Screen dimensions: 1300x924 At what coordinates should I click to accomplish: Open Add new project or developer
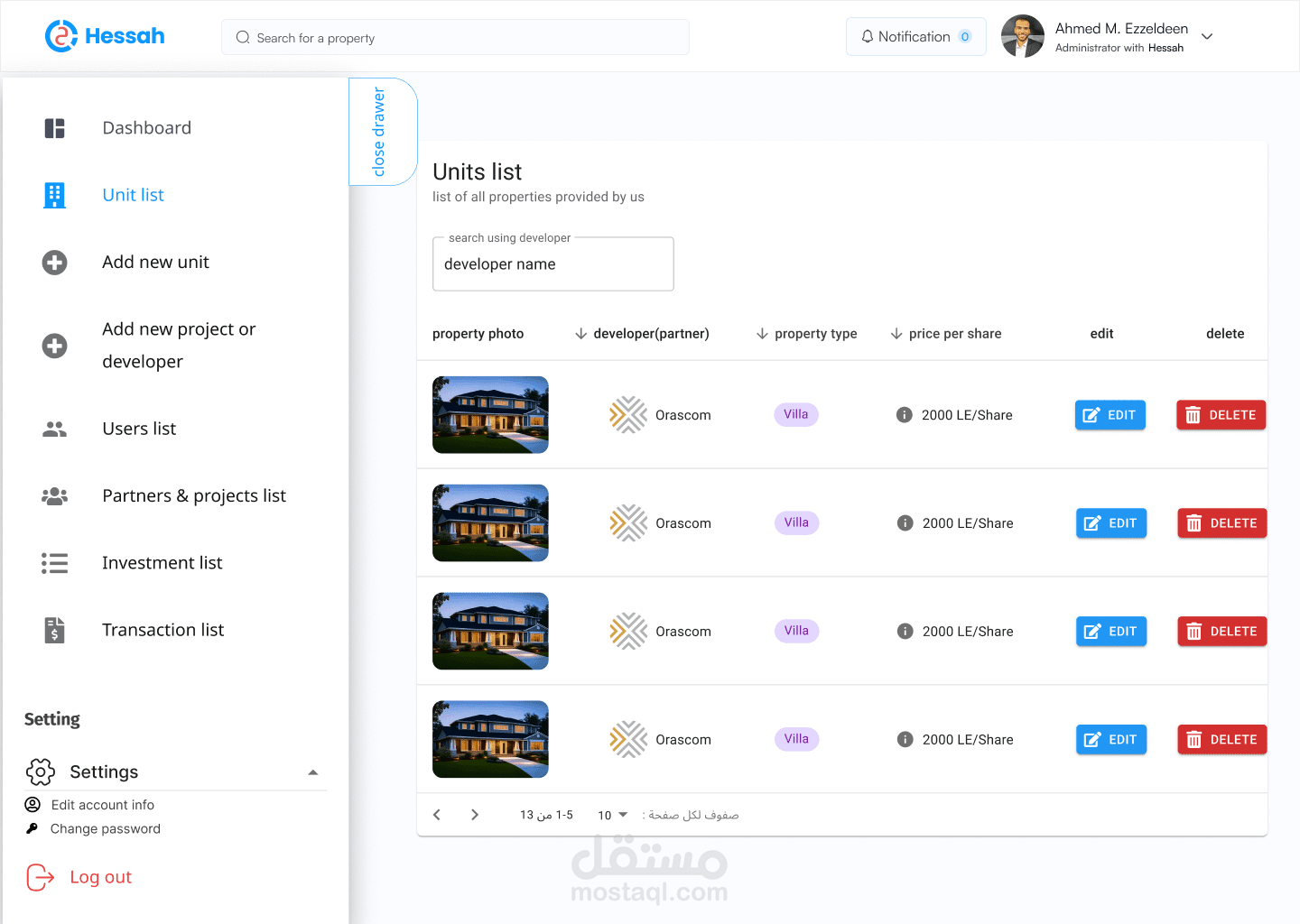(179, 346)
